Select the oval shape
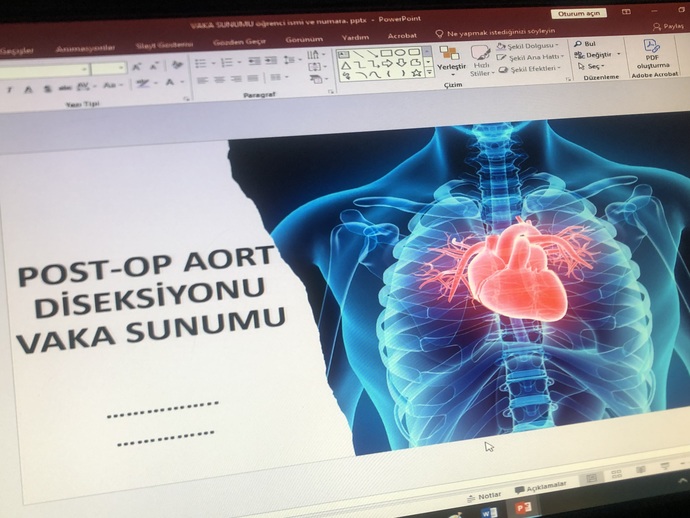690x518 pixels. (400, 53)
